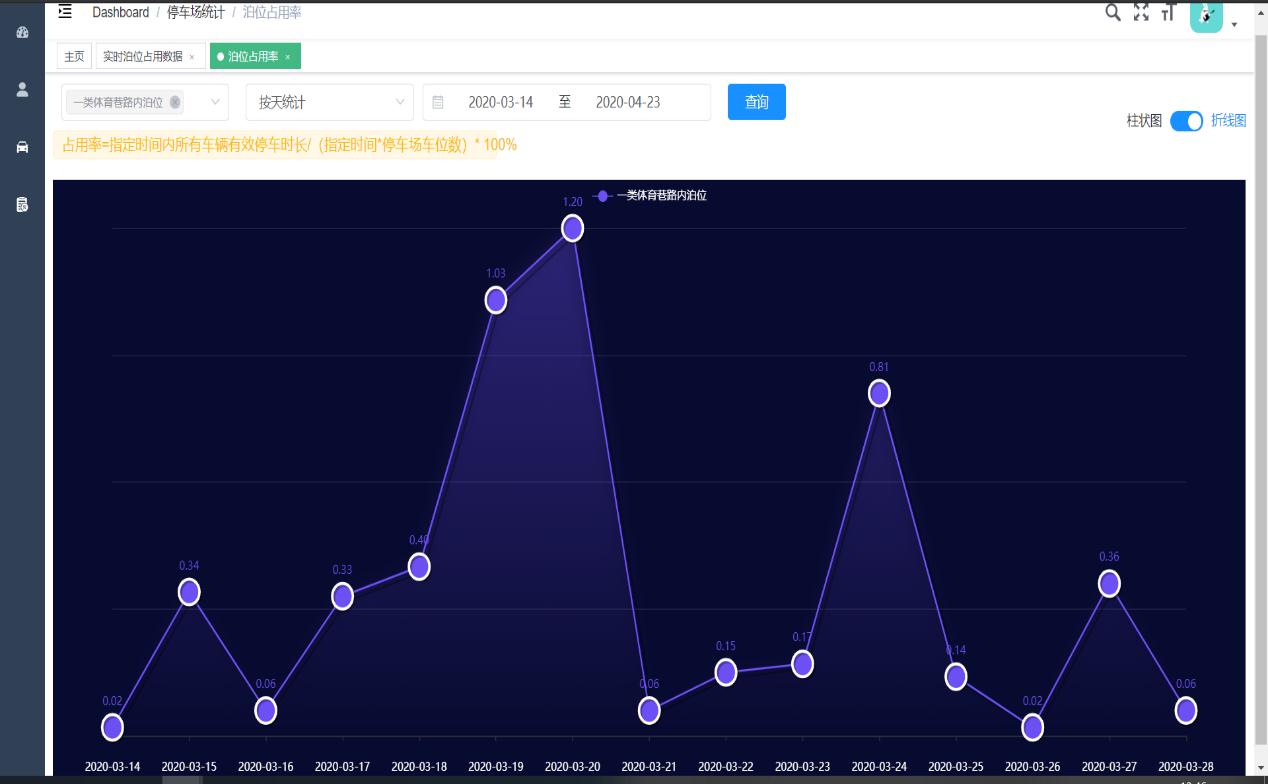The width and height of the screenshot is (1268, 784).
Task: Click the user icon in the sidebar
Action: (22, 89)
